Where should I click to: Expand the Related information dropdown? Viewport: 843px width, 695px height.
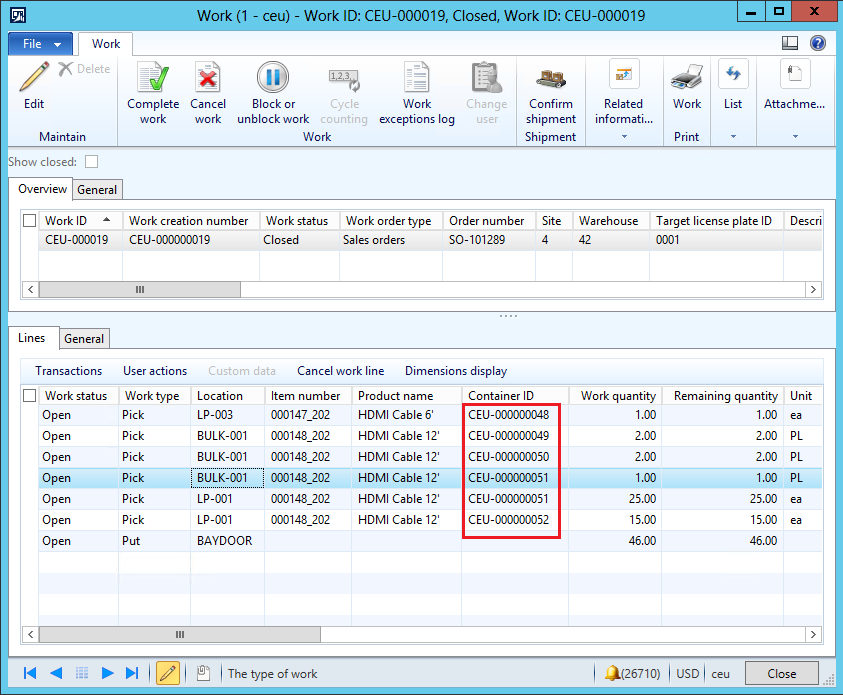(x=623, y=136)
